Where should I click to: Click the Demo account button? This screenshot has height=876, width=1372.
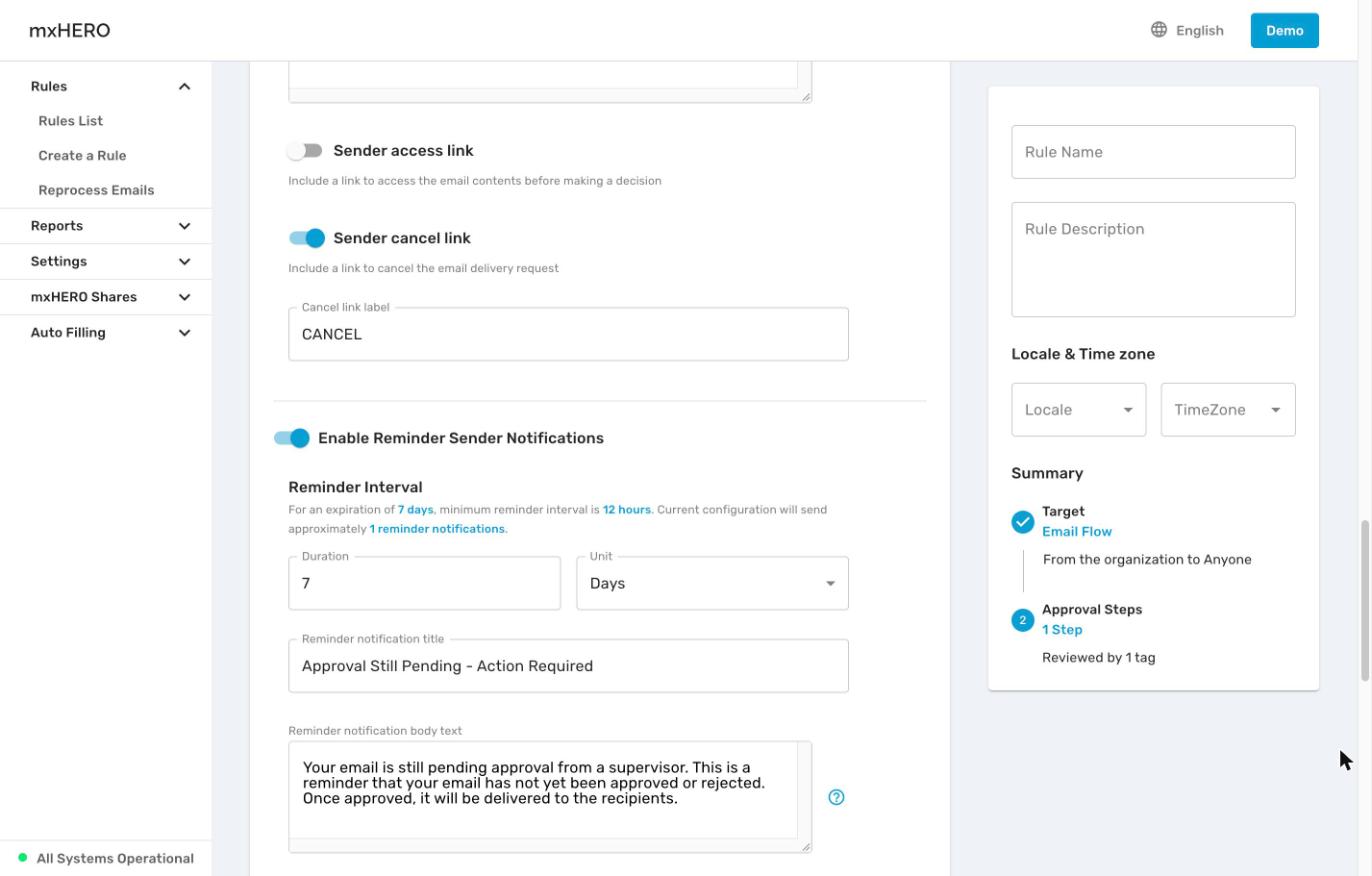click(x=1284, y=30)
